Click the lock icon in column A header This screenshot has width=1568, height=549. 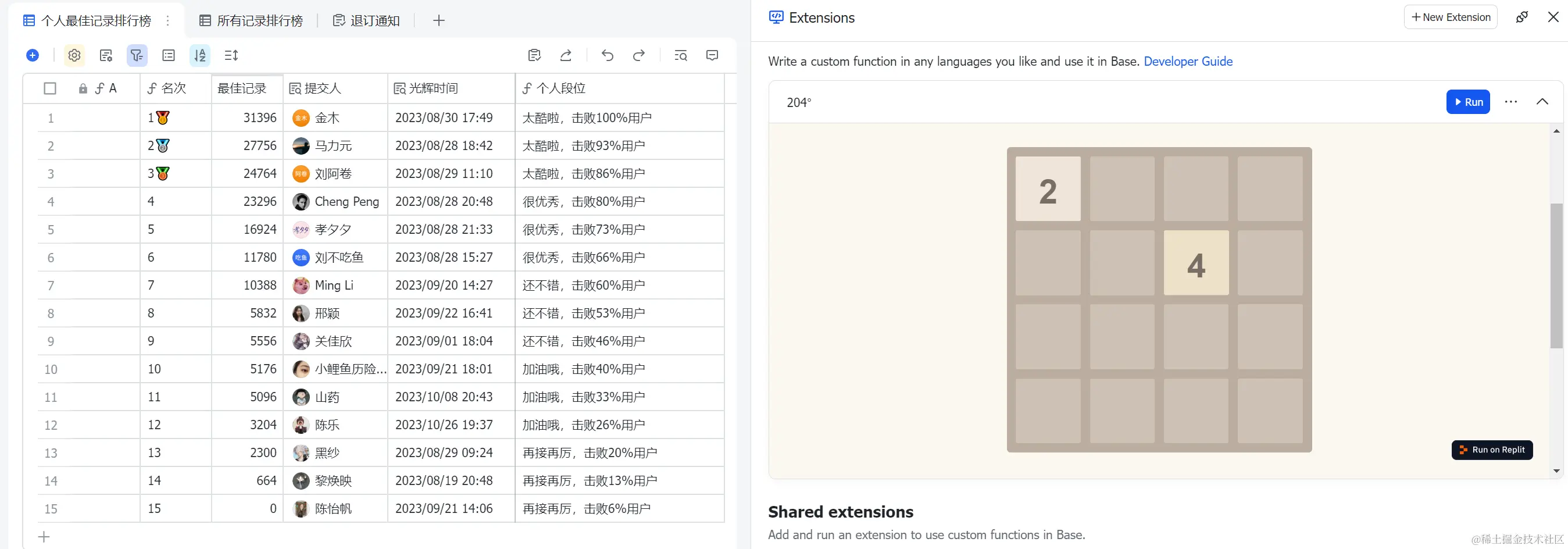click(x=83, y=89)
